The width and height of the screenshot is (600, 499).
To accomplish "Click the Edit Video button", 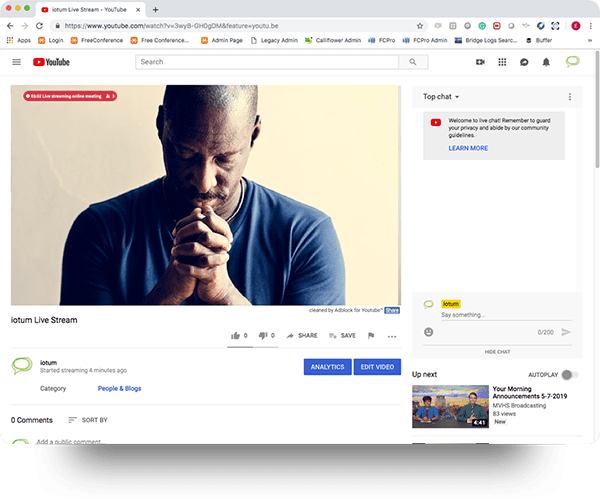I will pyautogui.click(x=377, y=367).
